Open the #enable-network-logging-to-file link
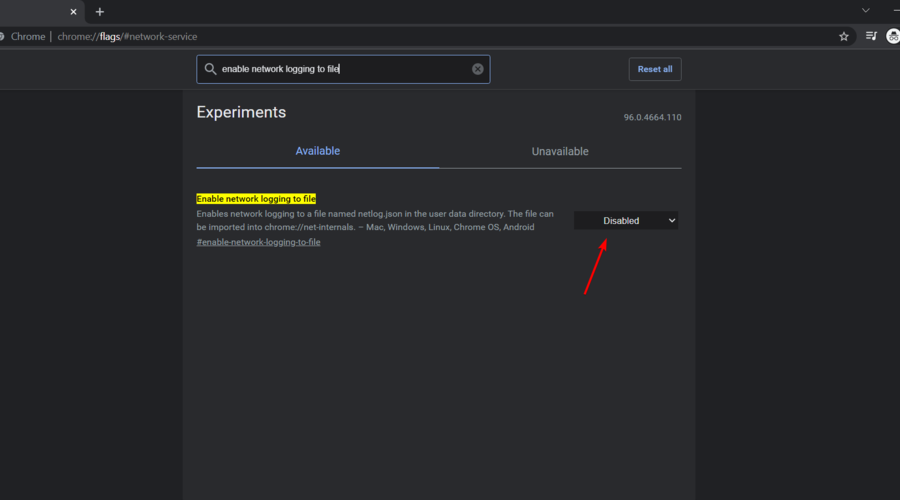The image size is (900, 500). click(258, 242)
